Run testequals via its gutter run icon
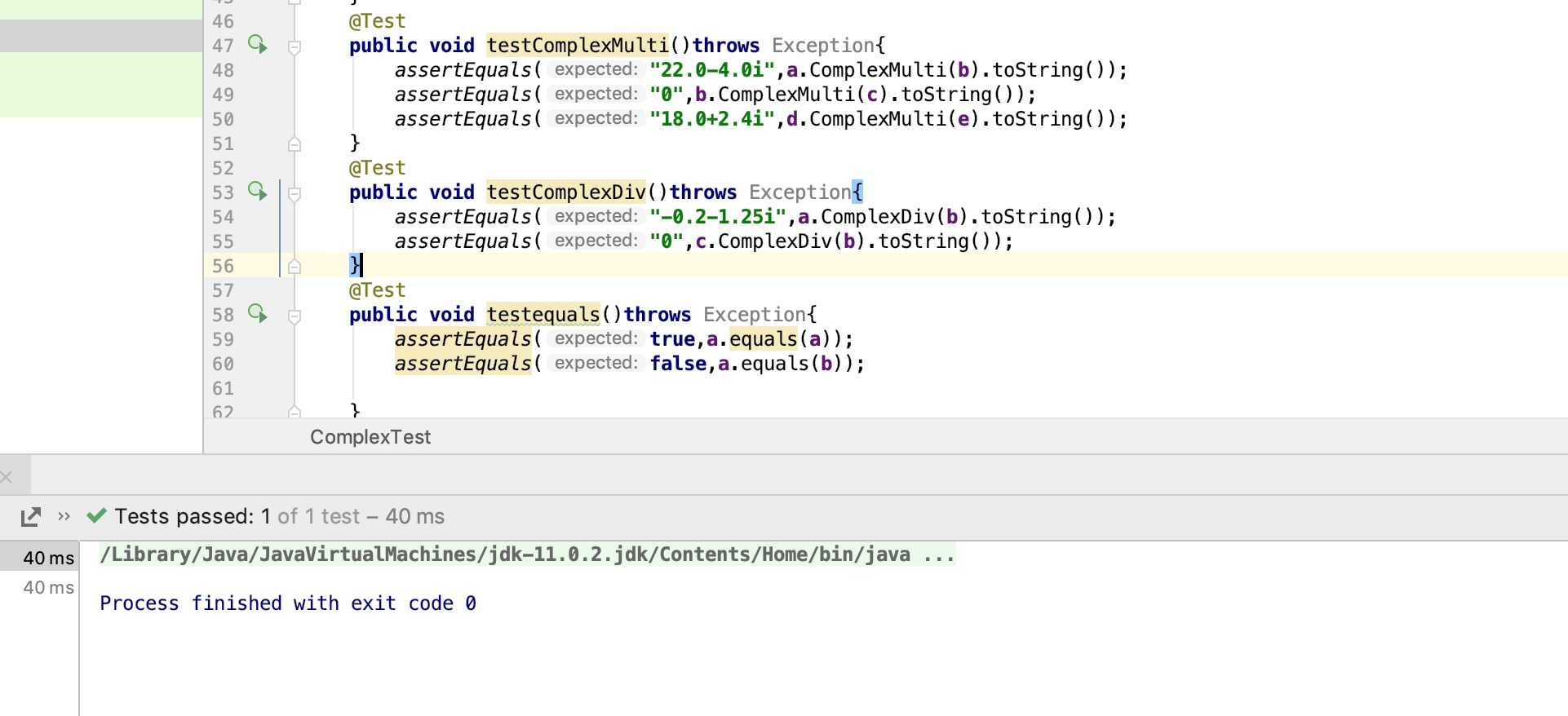The image size is (1568, 716). 258,313
